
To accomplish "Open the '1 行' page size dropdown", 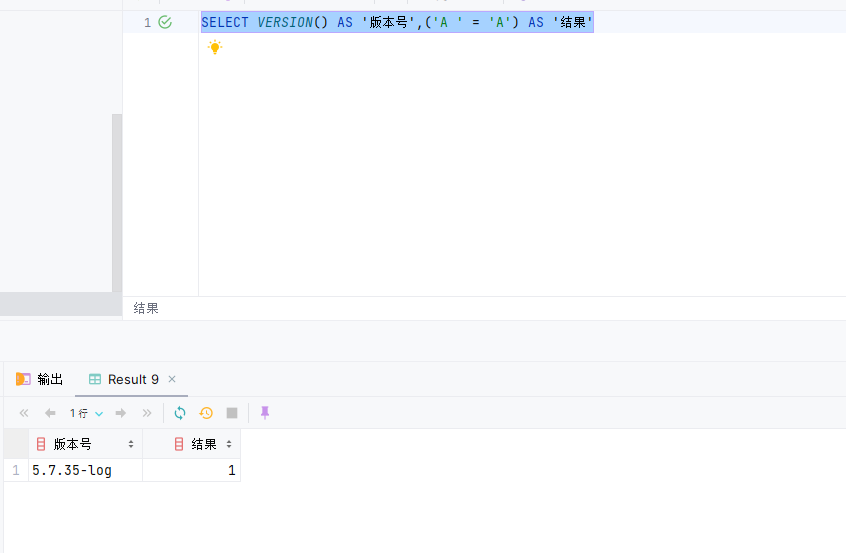I will click(86, 413).
